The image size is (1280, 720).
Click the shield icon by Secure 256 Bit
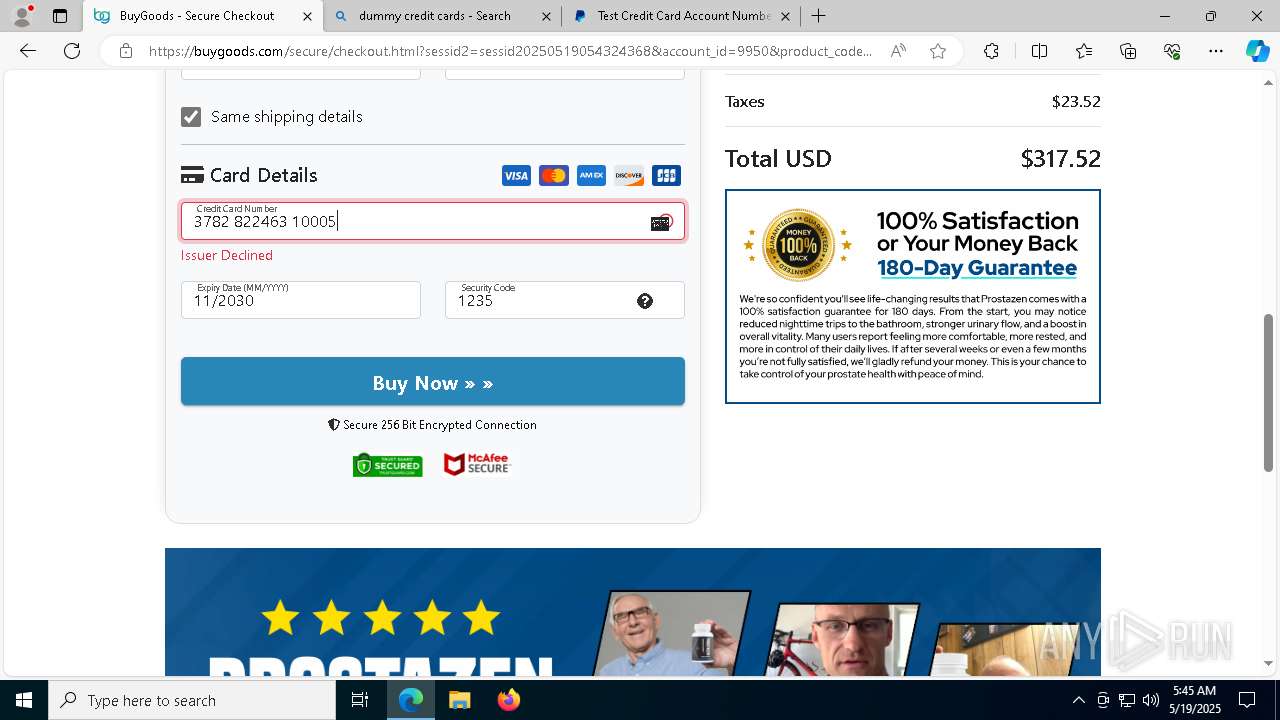pyautogui.click(x=334, y=425)
